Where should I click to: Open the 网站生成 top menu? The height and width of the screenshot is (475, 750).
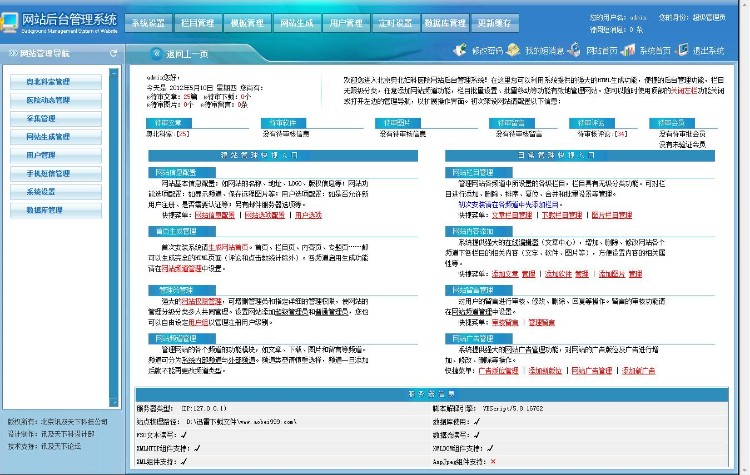297,23
